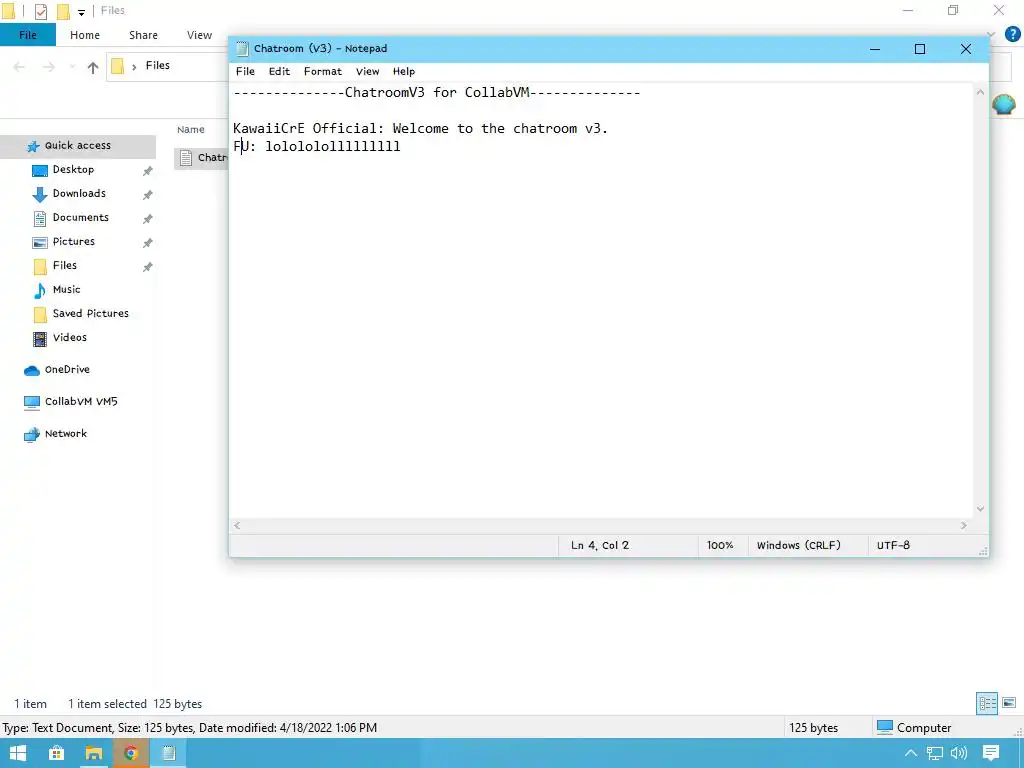Click pin icon next to Documents
This screenshot has height=768, width=1024.
(148, 219)
